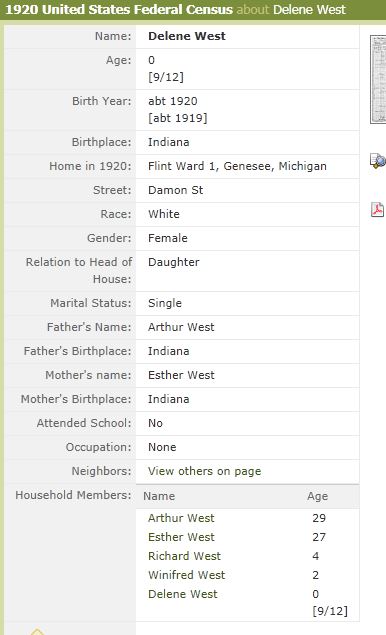This screenshot has height=635, width=386.
Task: Click the Household Members Age column header
Action: [x=318, y=496]
